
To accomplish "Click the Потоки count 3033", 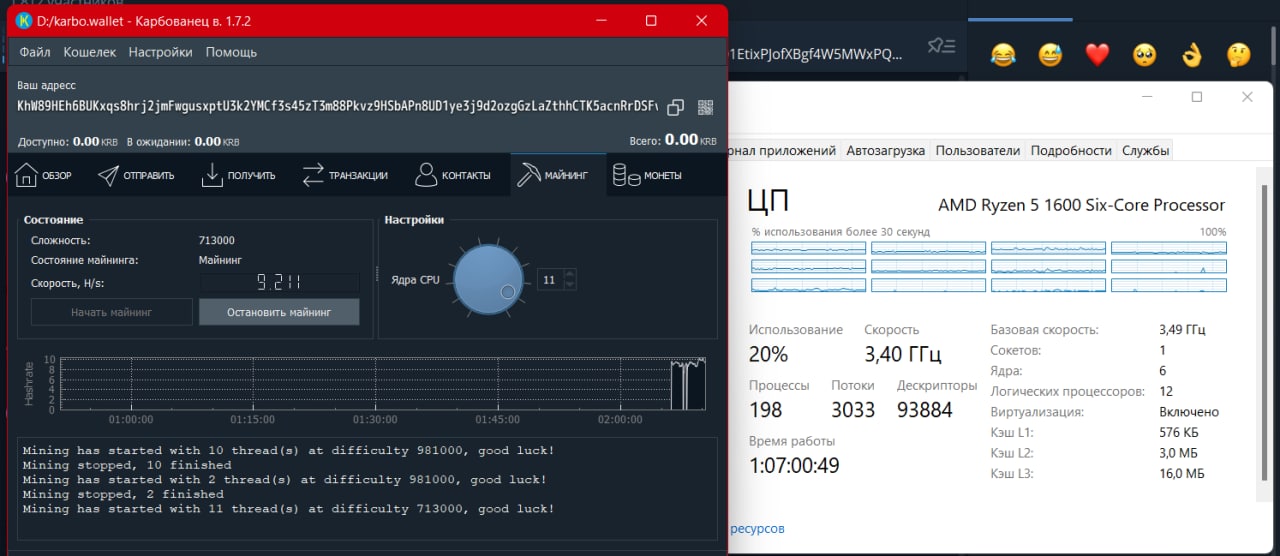I will 853,410.
